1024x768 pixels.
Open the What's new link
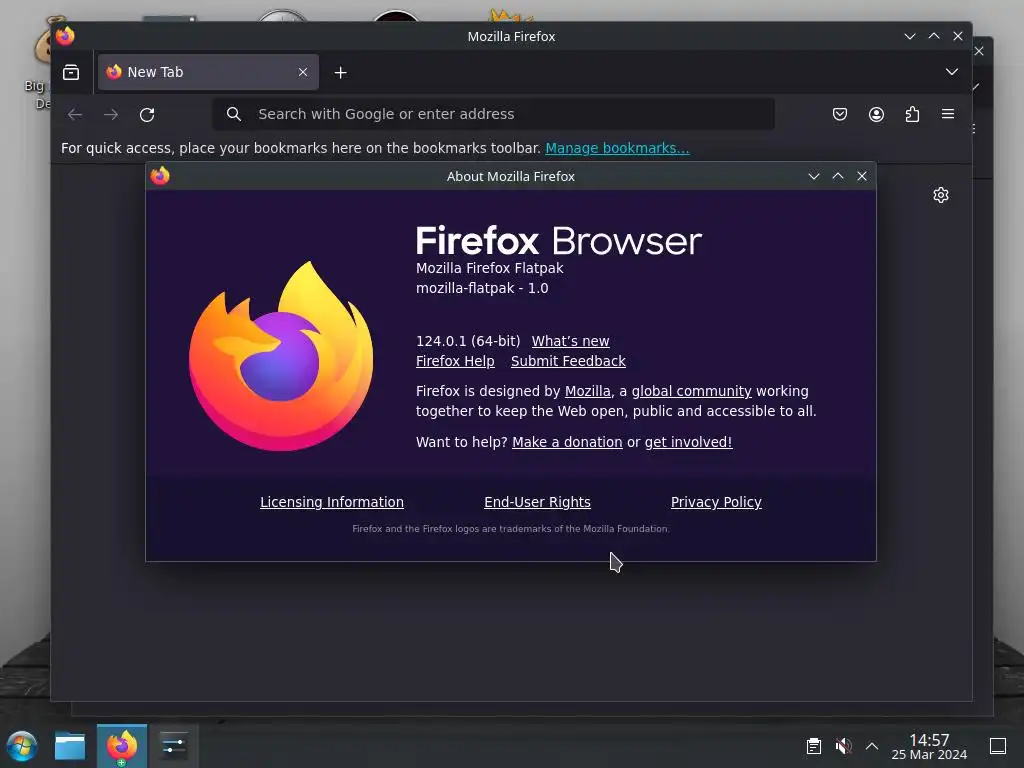pyautogui.click(x=570, y=341)
